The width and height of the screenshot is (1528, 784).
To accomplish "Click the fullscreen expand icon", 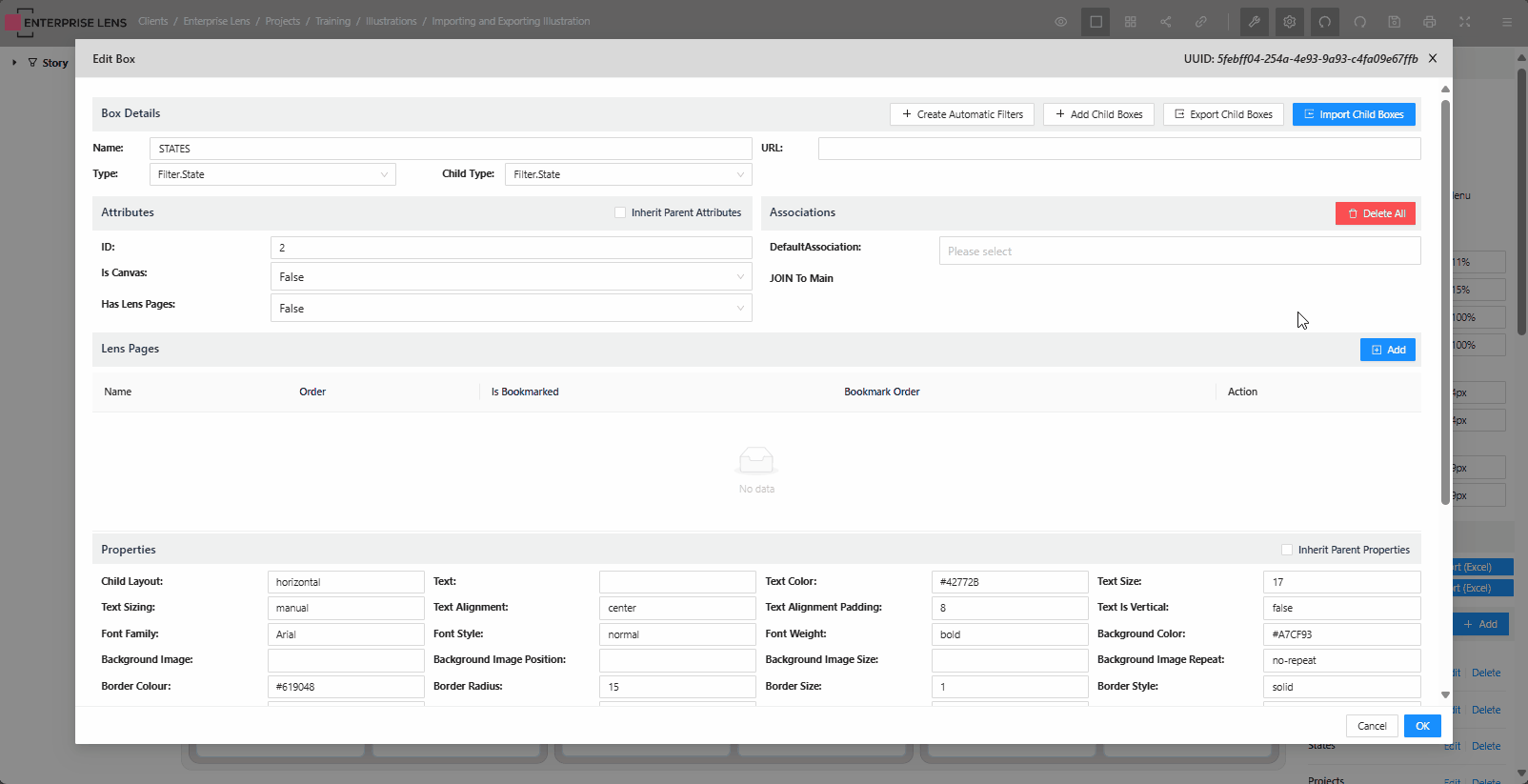I will [1464, 22].
